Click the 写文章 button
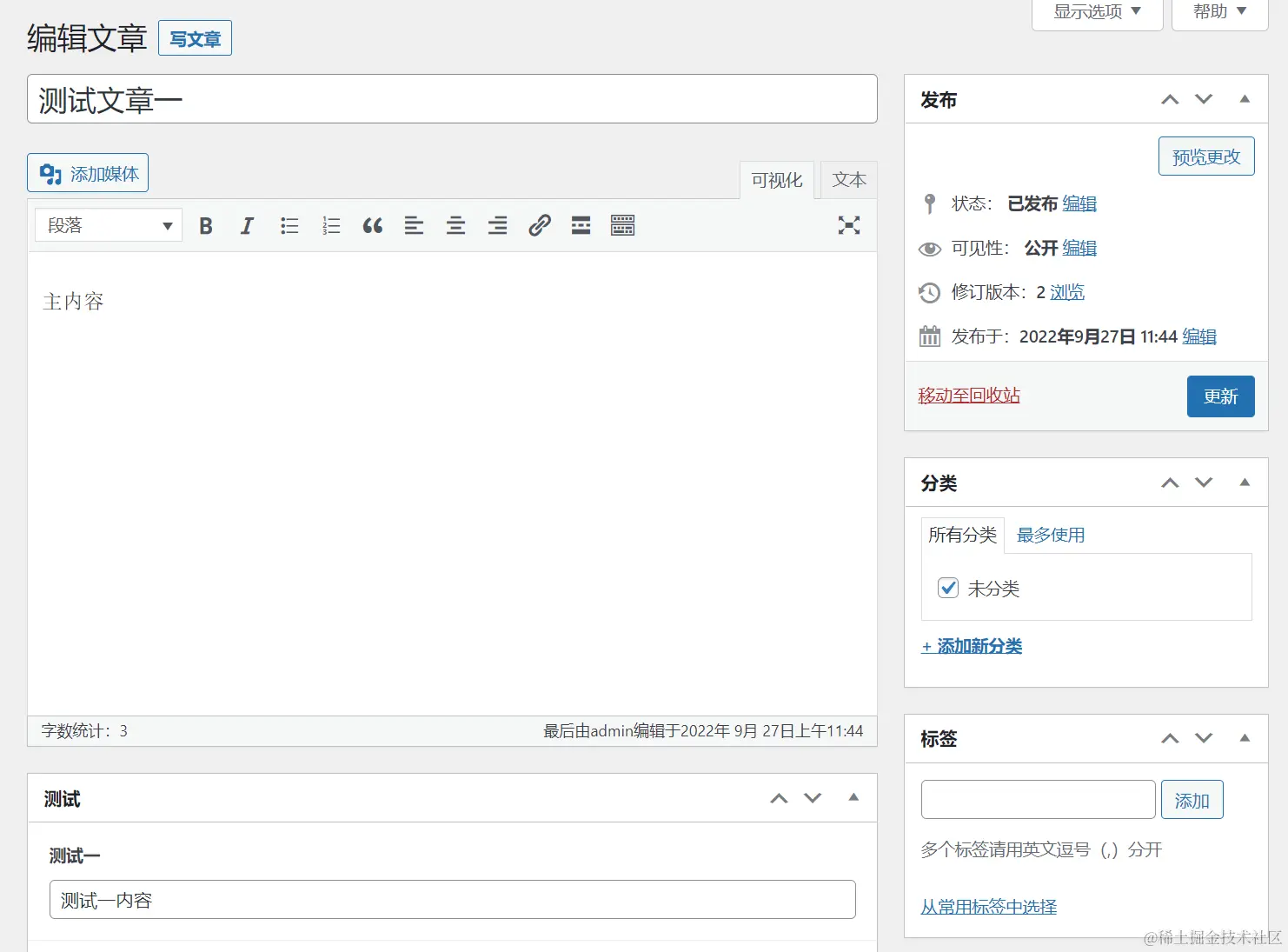 coord(195,38)
